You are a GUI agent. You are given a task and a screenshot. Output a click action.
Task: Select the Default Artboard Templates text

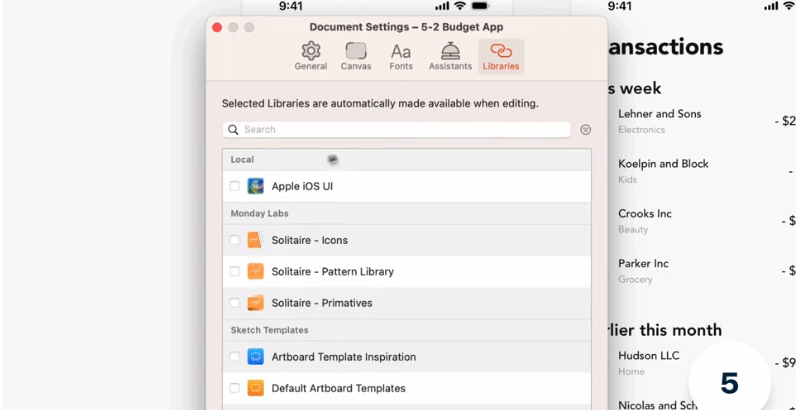[x=339, y=389]
